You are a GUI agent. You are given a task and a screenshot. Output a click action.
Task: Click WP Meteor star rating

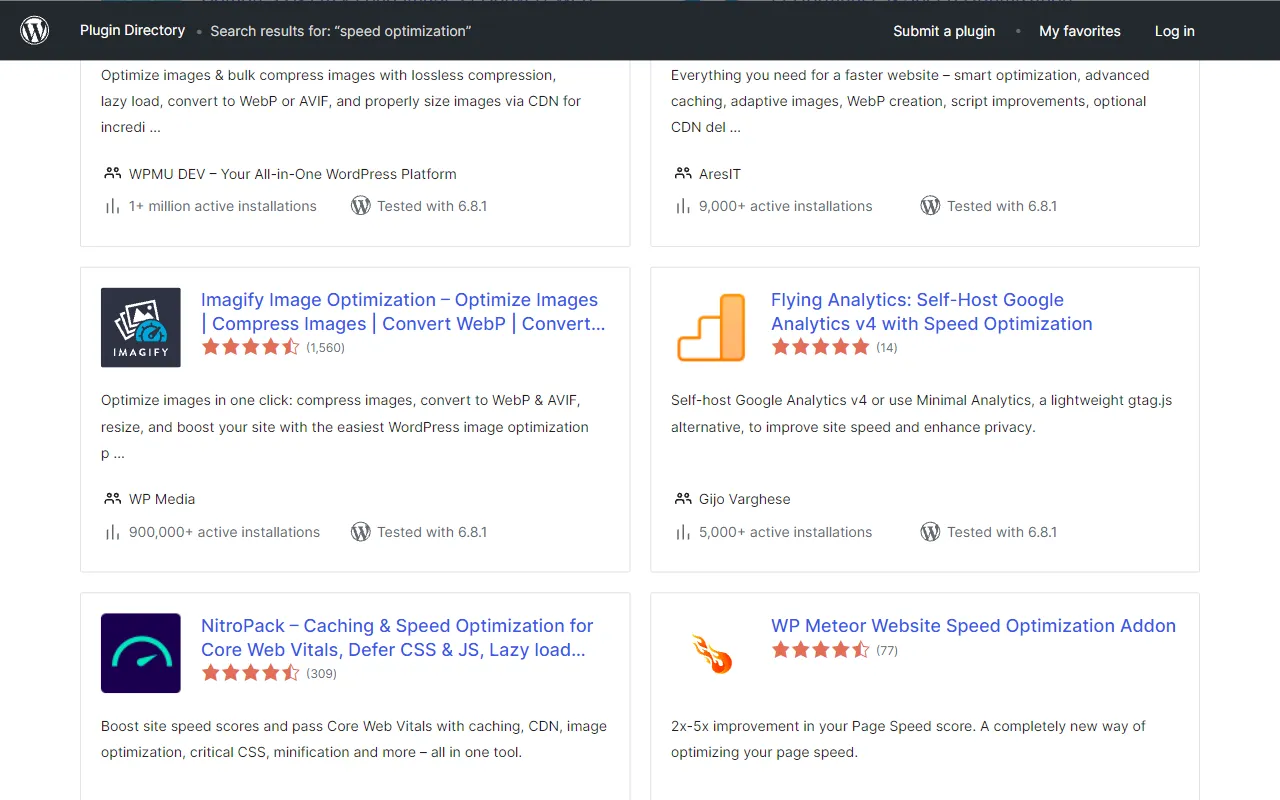821,649
